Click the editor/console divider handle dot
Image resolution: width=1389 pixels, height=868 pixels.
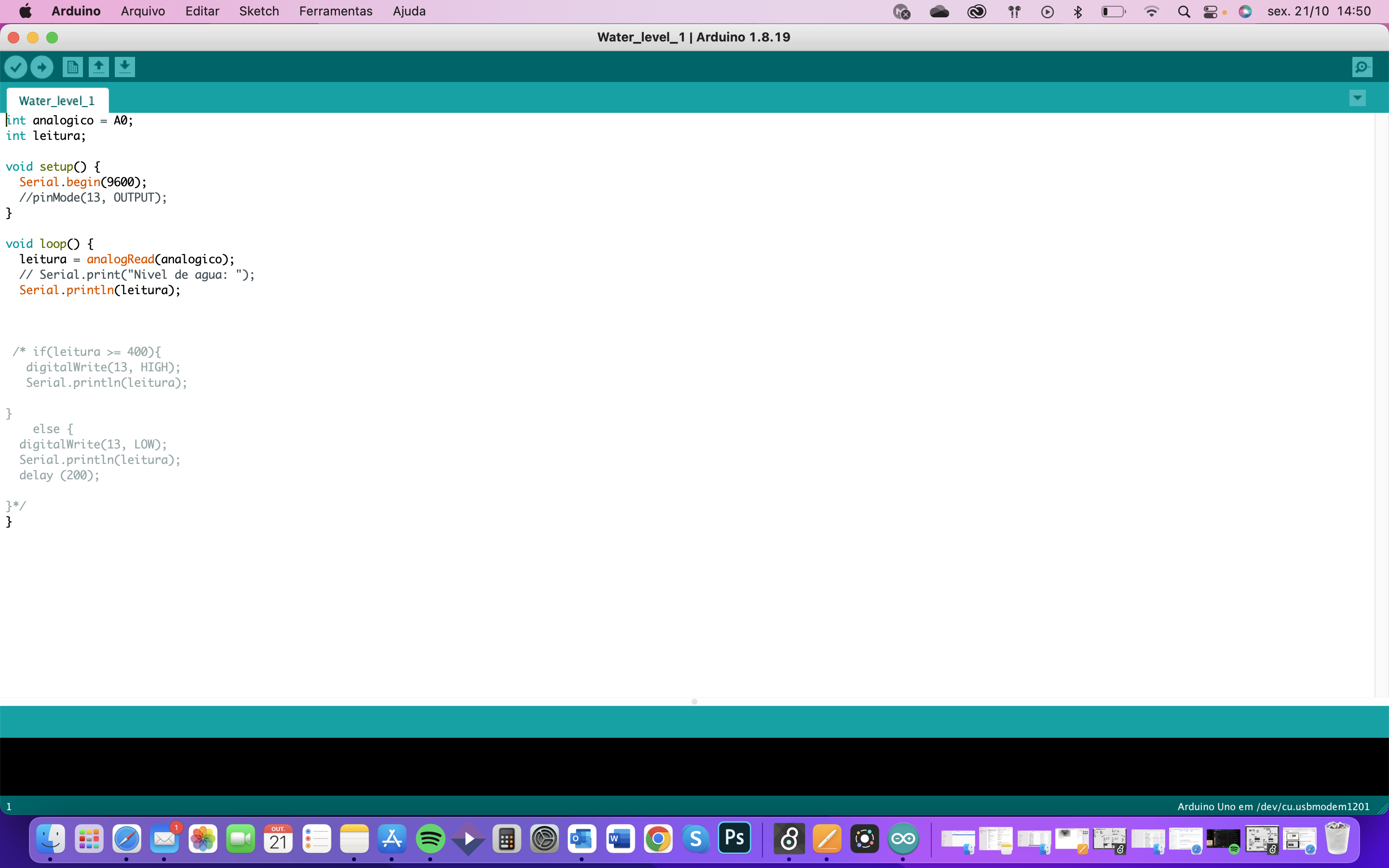tap(694, 702)
